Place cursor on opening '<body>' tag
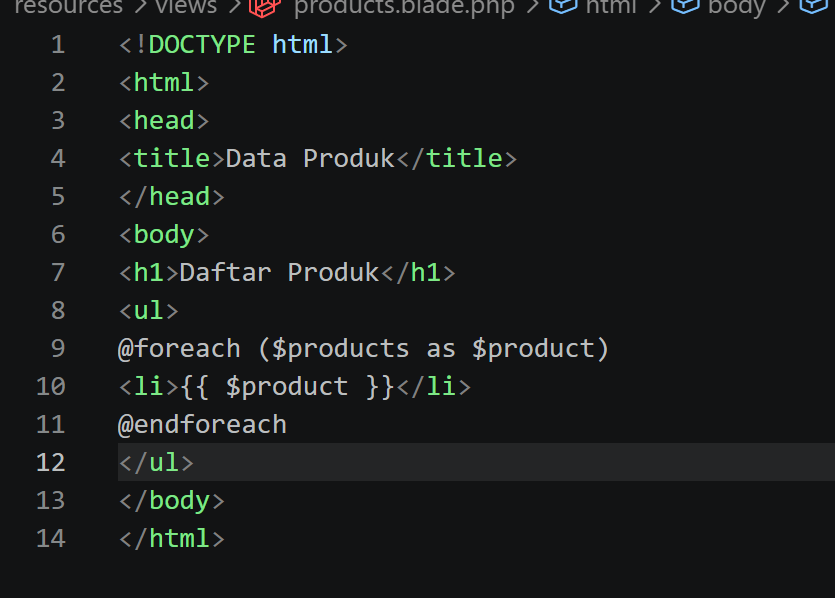The image size is (835, 598). pyautogui.click(x=164, y=235)
